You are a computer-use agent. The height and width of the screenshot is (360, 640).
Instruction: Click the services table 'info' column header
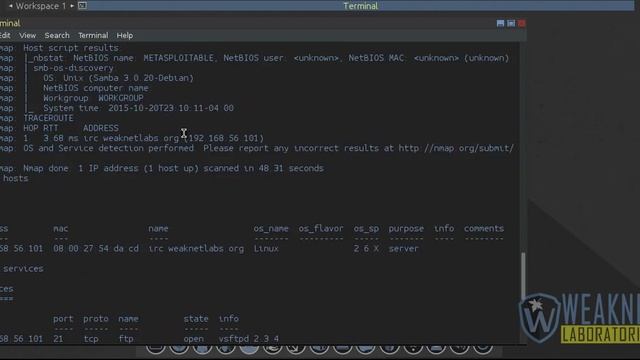pyautogui.click(x=229, y=319)
